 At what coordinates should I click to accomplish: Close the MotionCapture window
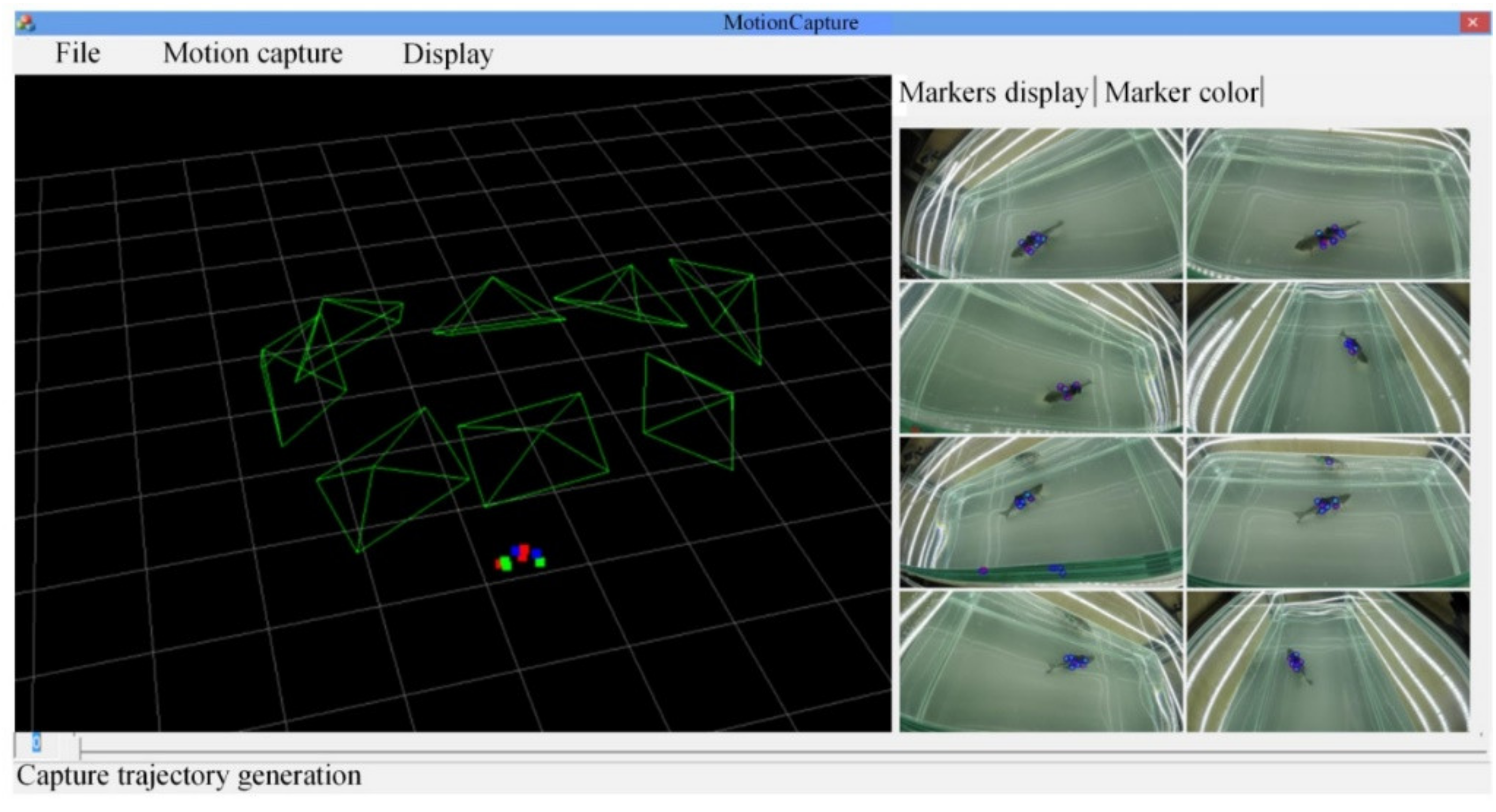pos(1473,22)
